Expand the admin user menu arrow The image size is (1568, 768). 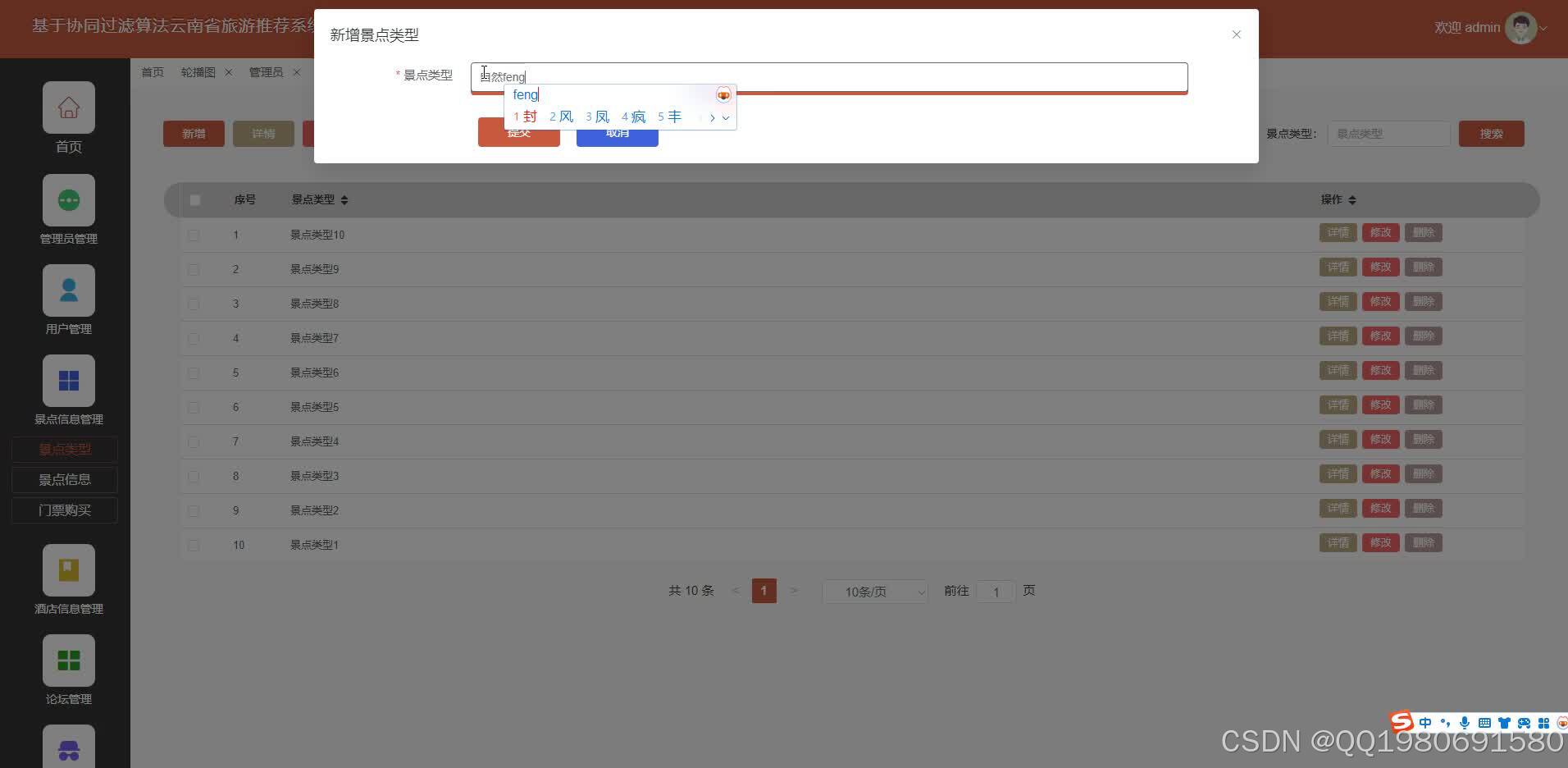coord(1544,29)
